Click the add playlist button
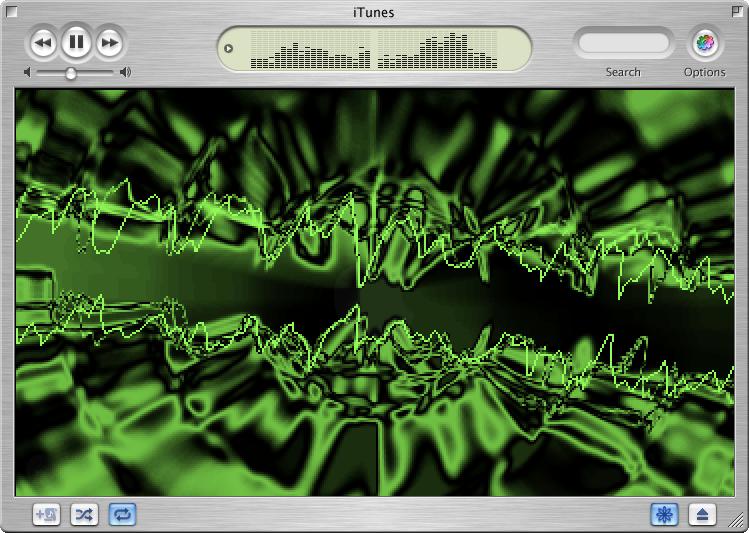Viewport: 749px width, 533px height. click(46, 514)
